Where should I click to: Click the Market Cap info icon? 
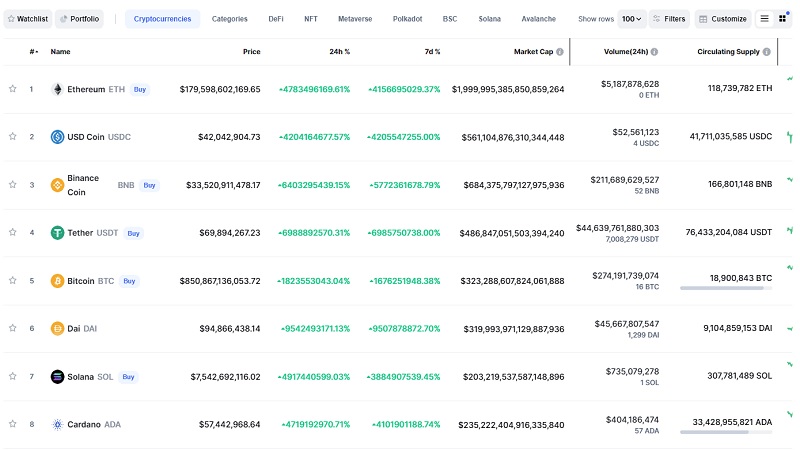tap(560, 52)
